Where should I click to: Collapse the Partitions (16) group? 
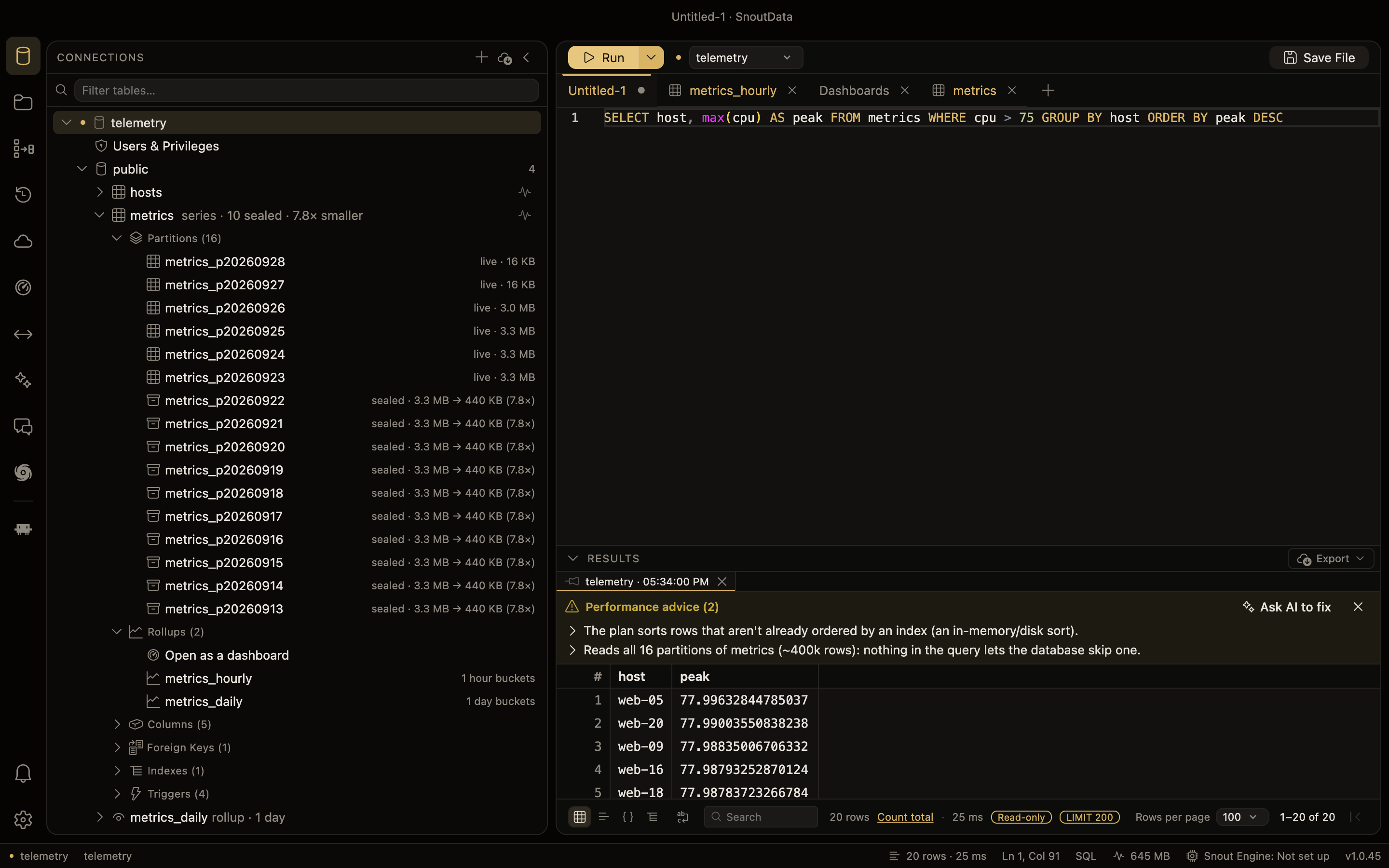click(117, 238)
